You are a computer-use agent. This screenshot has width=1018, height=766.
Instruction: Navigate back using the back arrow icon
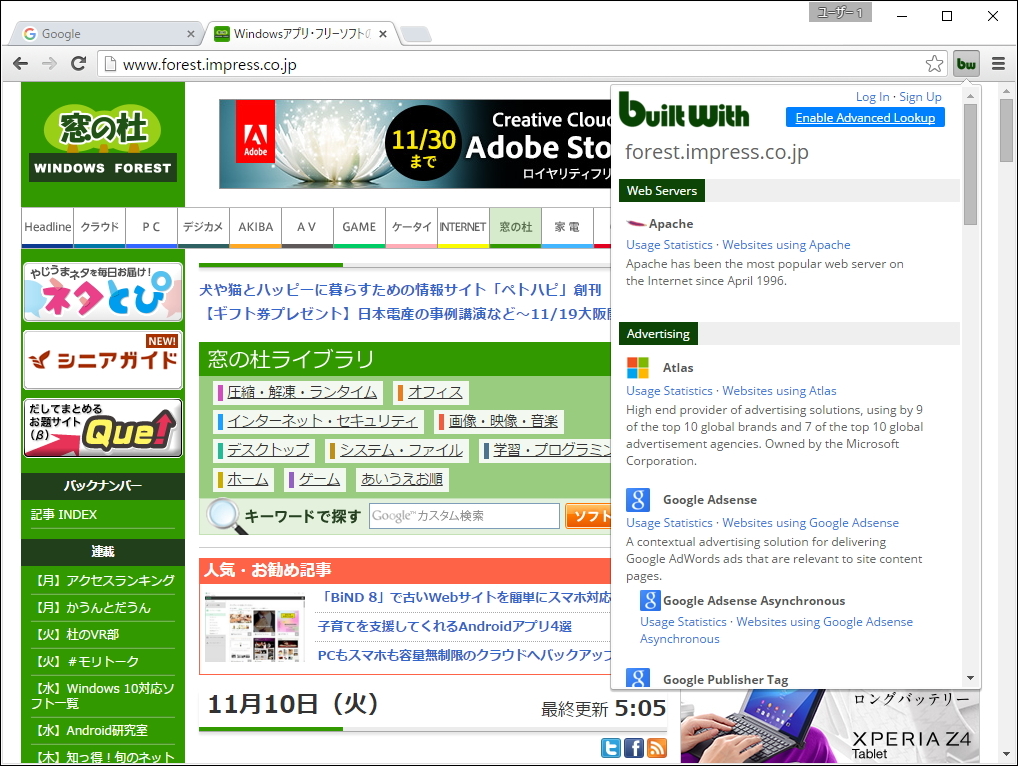tap(20, 62)
